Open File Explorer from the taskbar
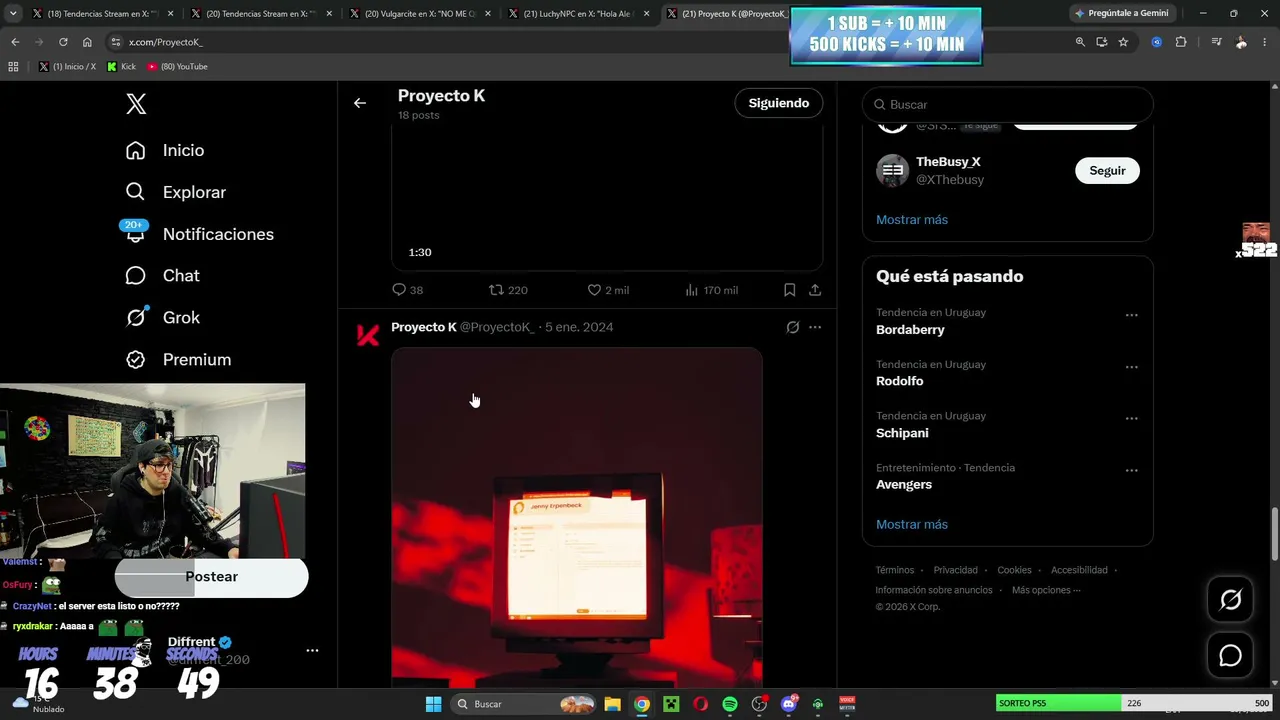Image resolution: width=1280 pixels, height=720 pixels. click(612, 704)
